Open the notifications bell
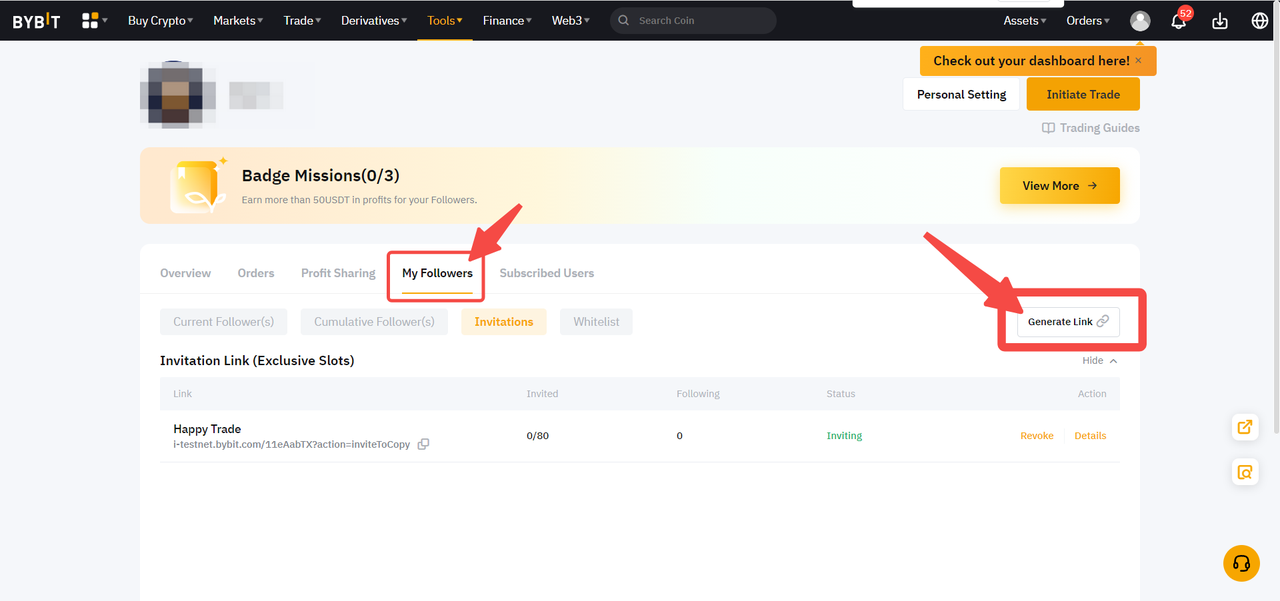The image size is (1280, 601). tap(1179, 21)
